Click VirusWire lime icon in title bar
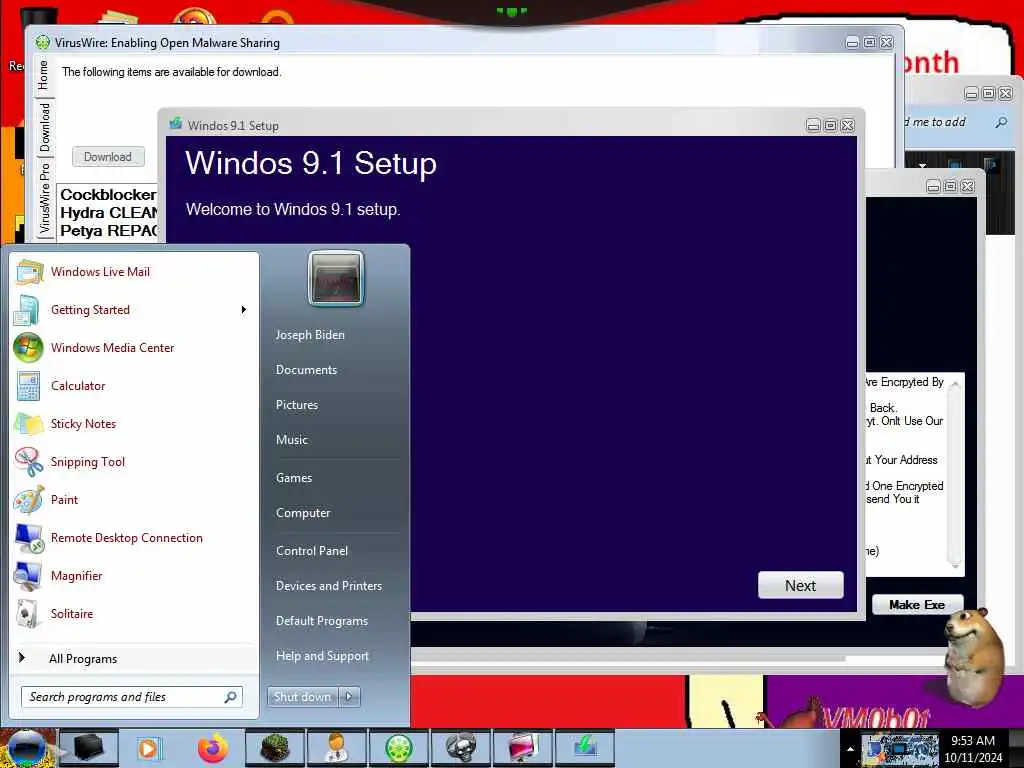This screenshot has height=768, width=1024. pos(43,42)
